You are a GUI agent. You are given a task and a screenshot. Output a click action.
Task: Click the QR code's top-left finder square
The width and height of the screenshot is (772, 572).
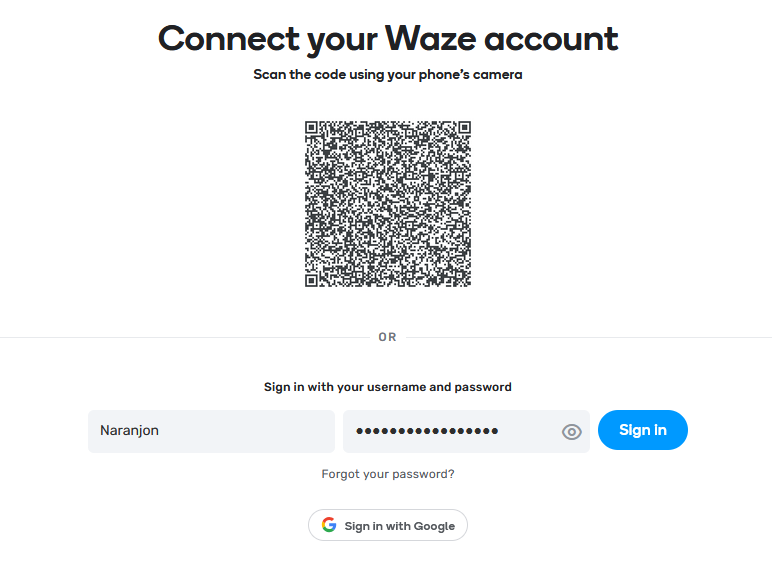[311, 127]
